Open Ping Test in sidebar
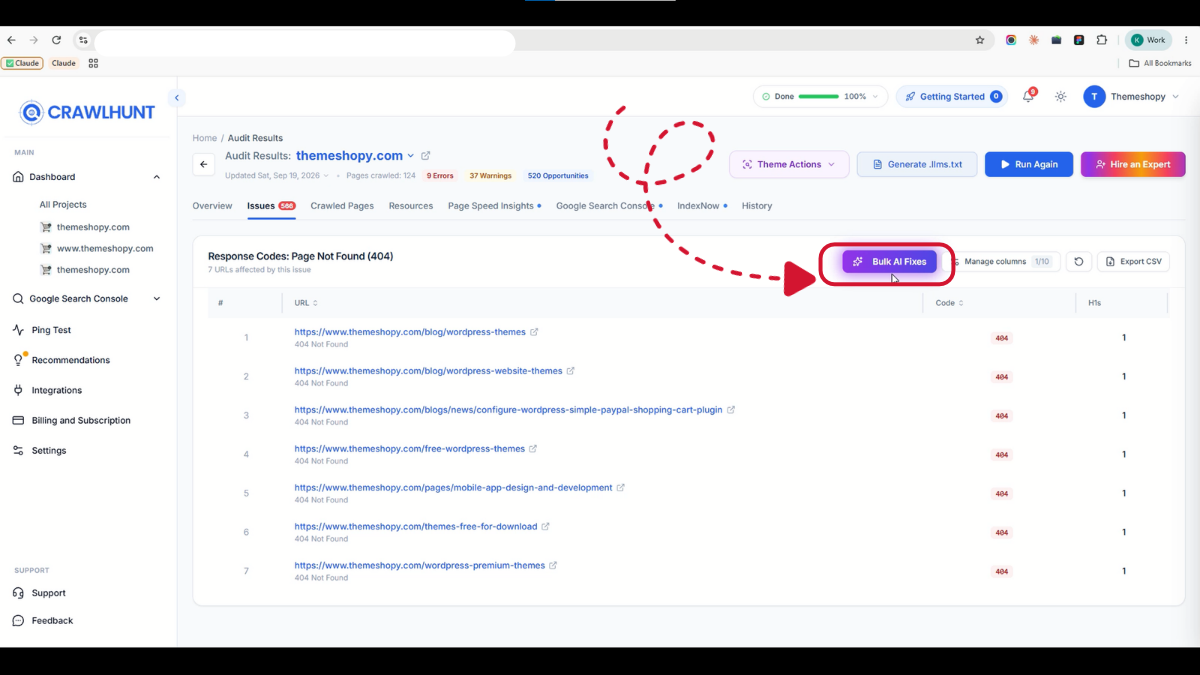Image resolution: width=1200 pixels, height=675 pixels. [50, 330]
